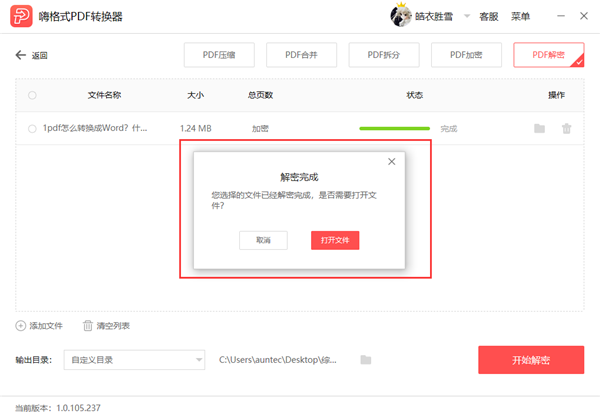Open the output folder icon in file row

(539, 128)
